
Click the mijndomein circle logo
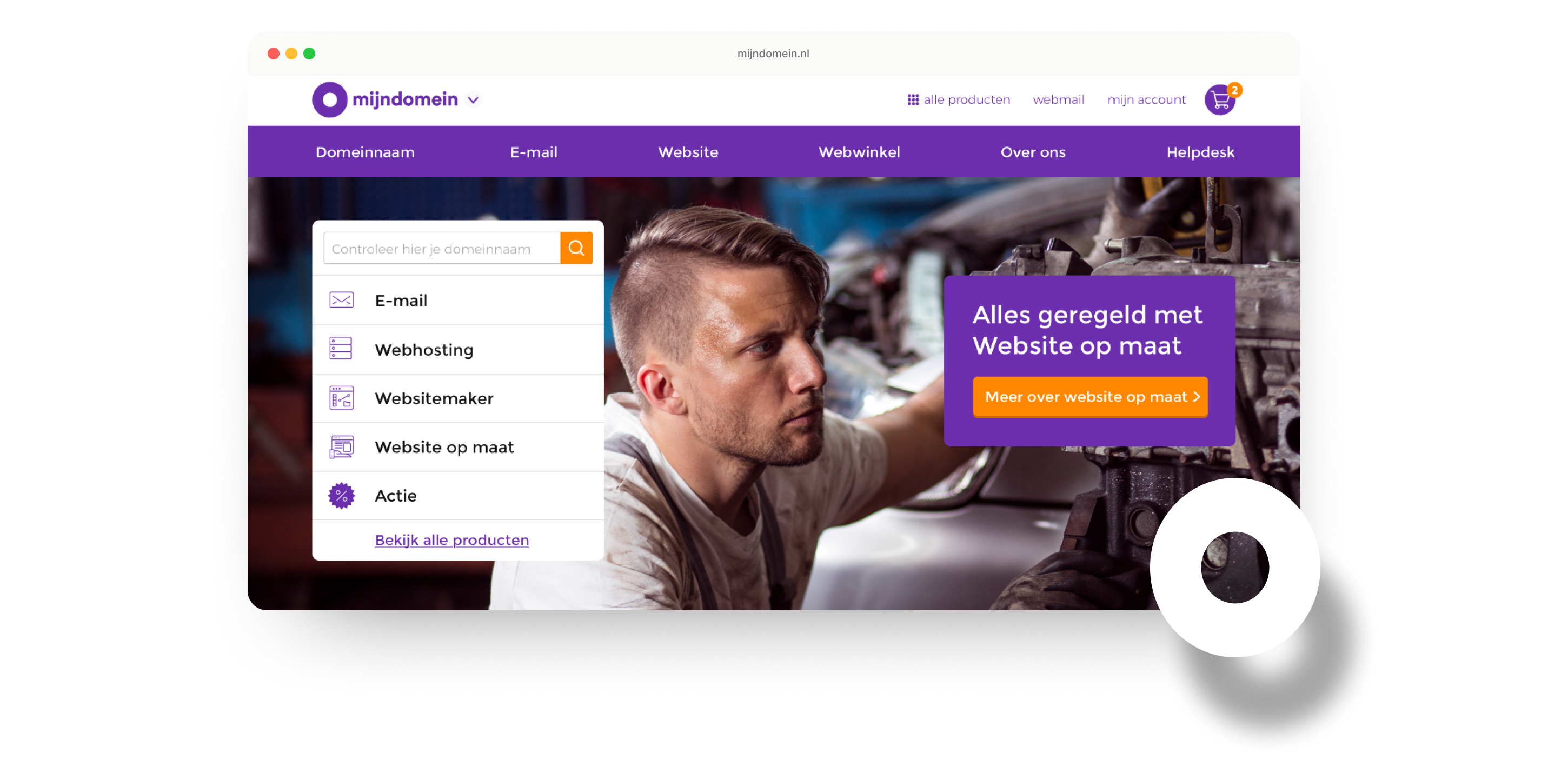[x=329, y=100]
